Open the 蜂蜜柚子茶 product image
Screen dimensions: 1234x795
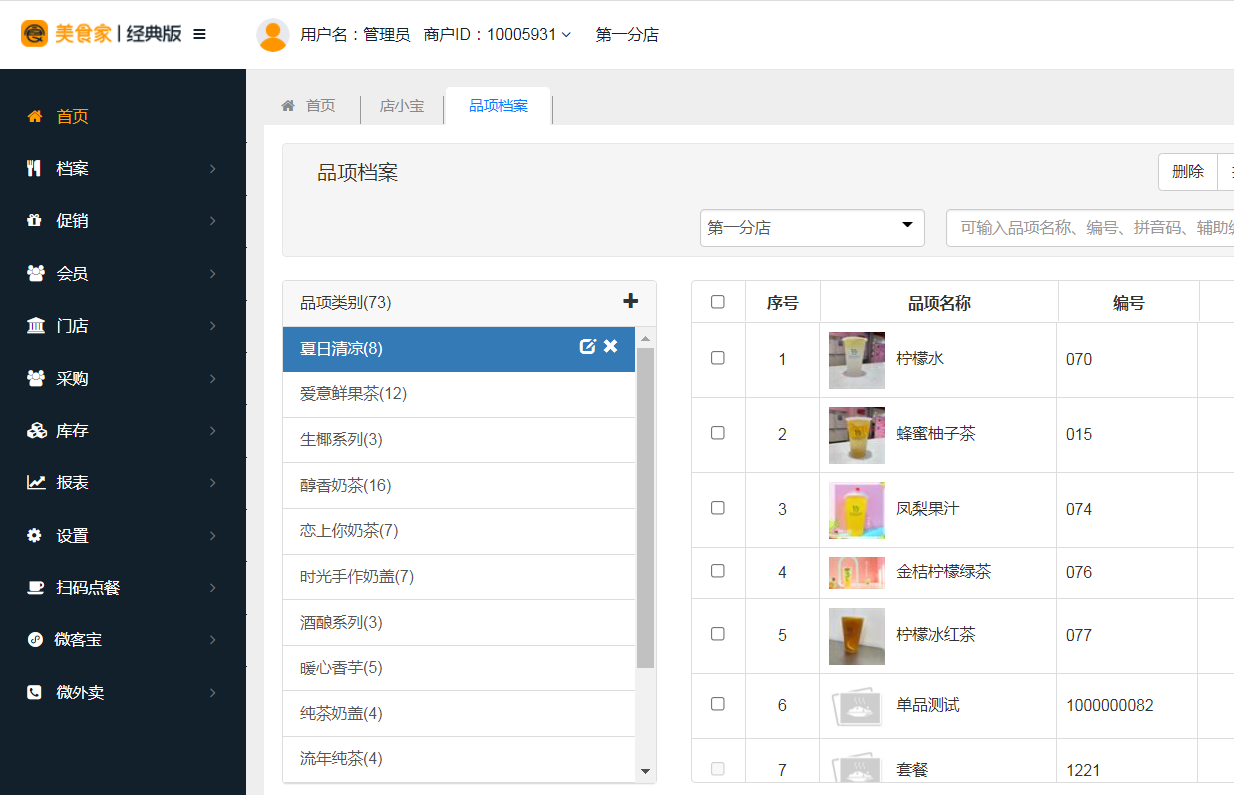coord(857,435)
